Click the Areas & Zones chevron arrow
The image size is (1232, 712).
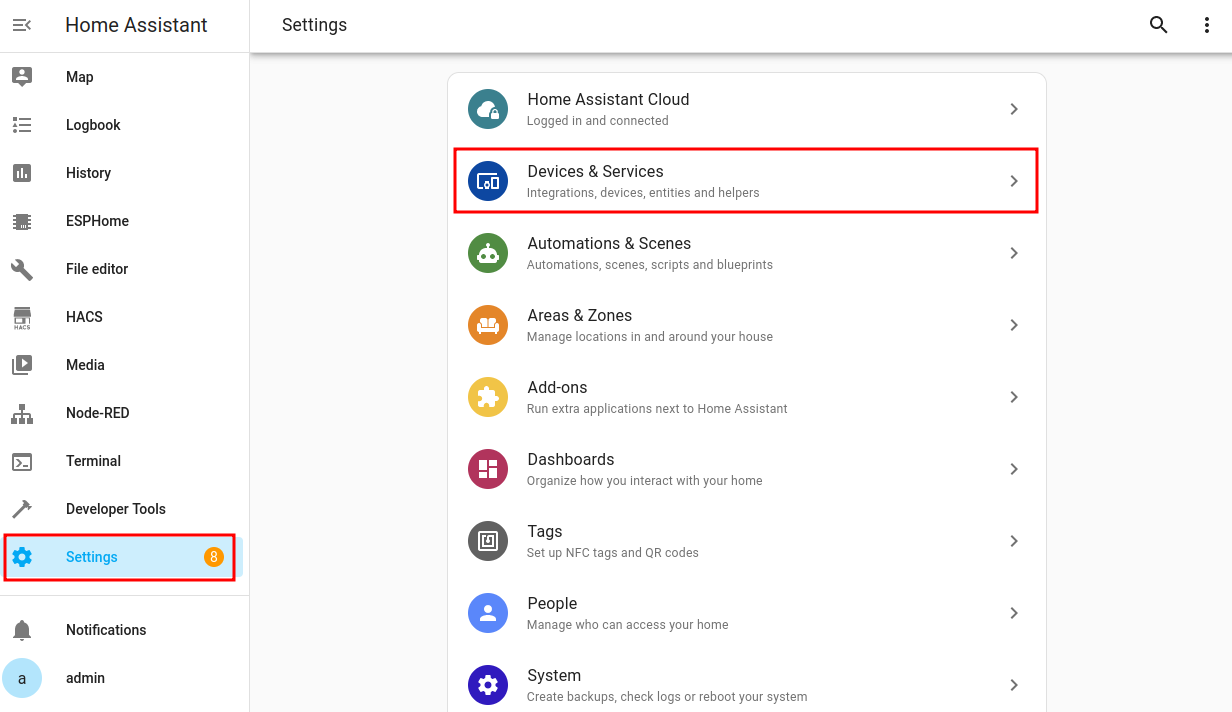click(x=1014, y=325)
